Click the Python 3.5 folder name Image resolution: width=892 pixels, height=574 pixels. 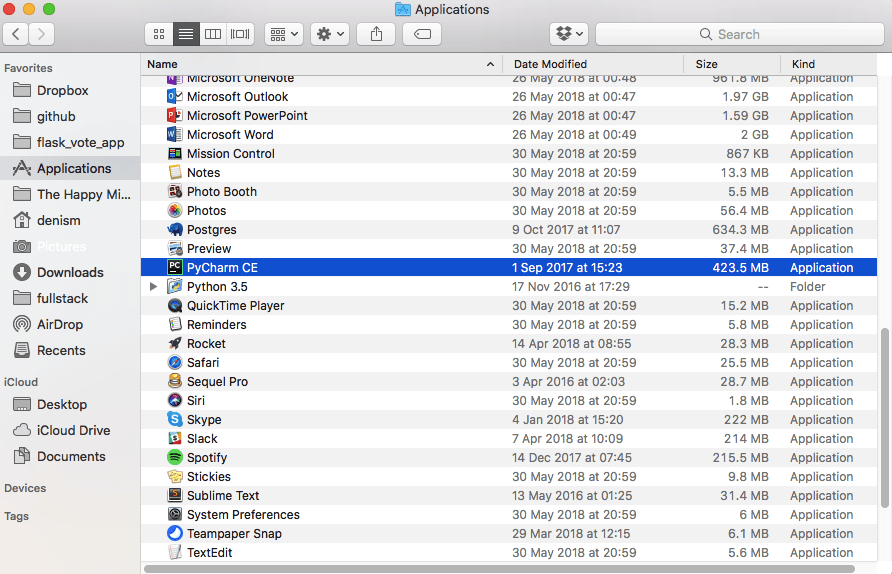pos(217,287)
